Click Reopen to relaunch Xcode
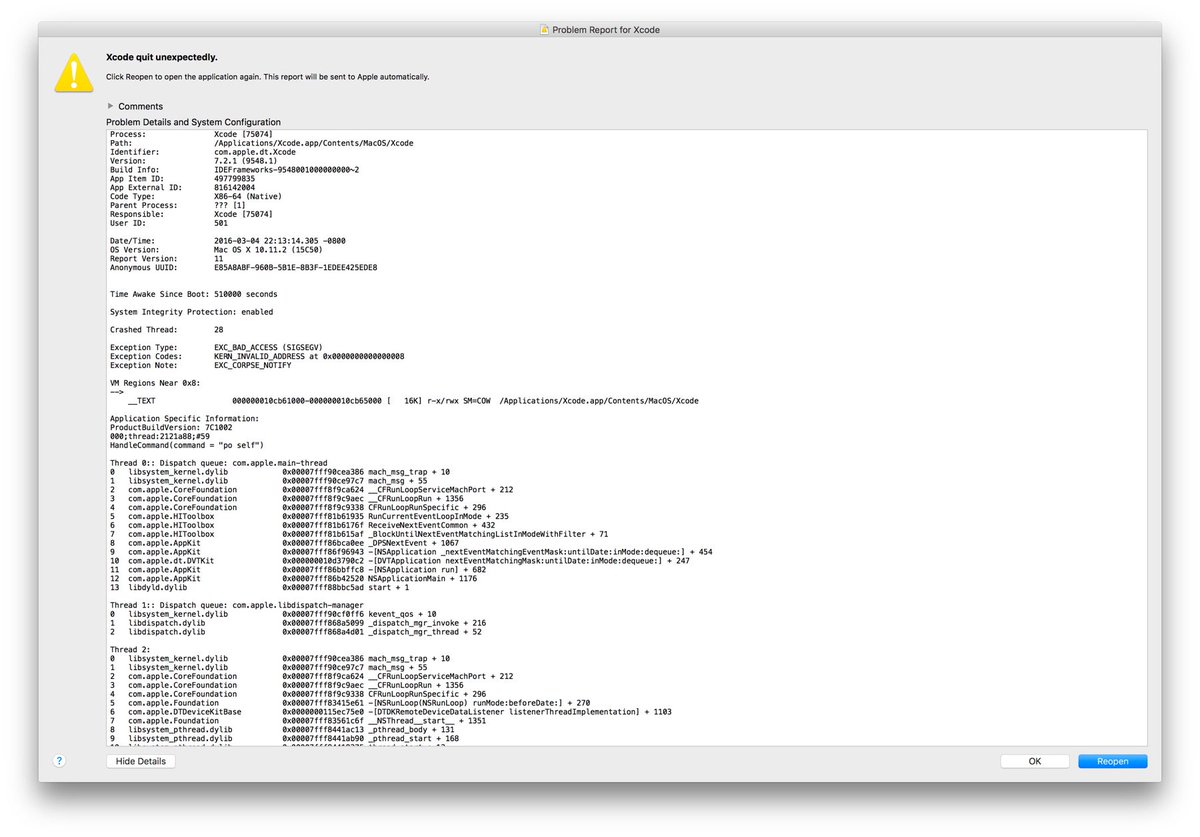 coord(1112,761)
